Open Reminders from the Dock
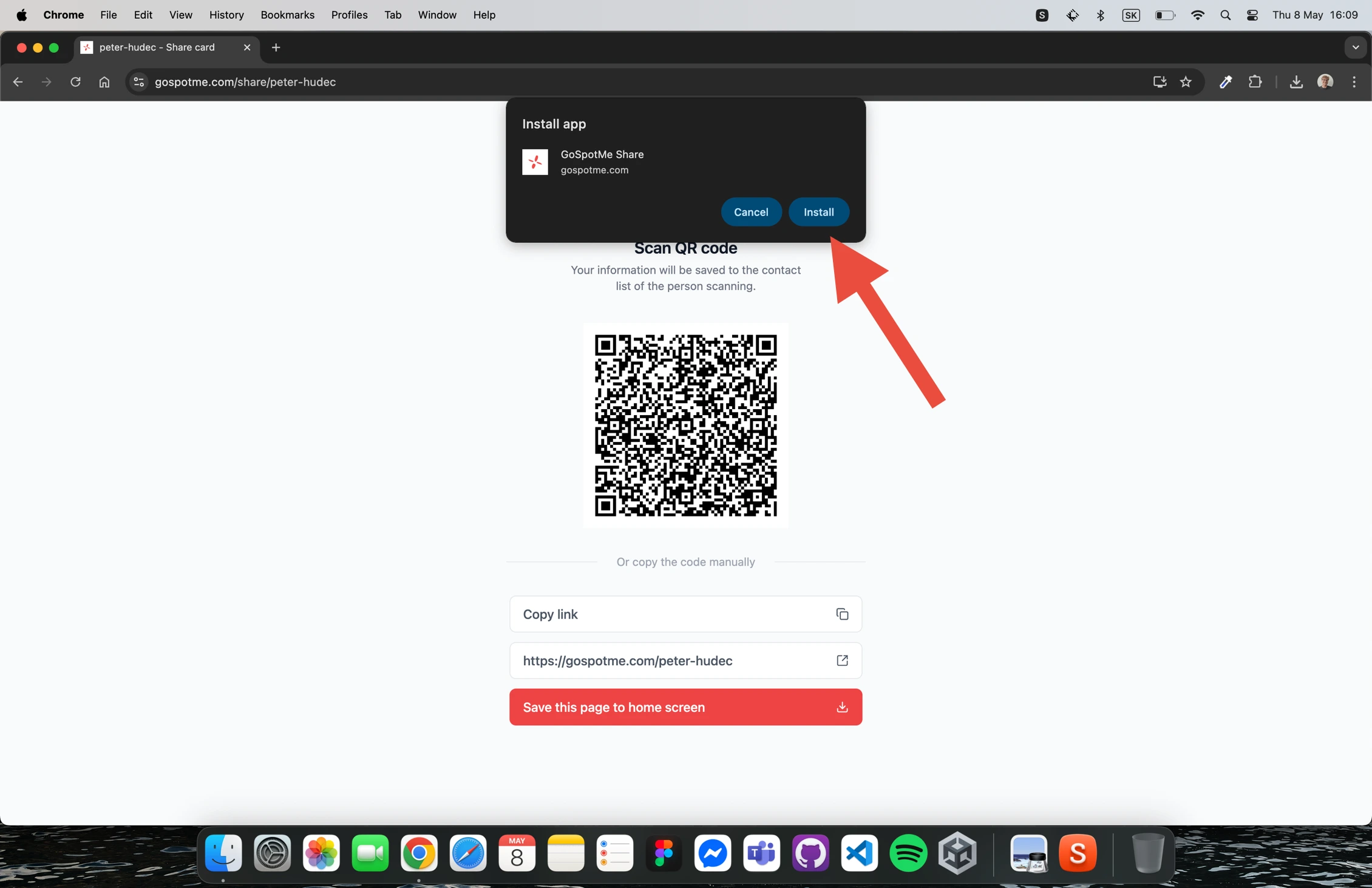The width and height of the screenshot is (1372, 888). [614, 853]
